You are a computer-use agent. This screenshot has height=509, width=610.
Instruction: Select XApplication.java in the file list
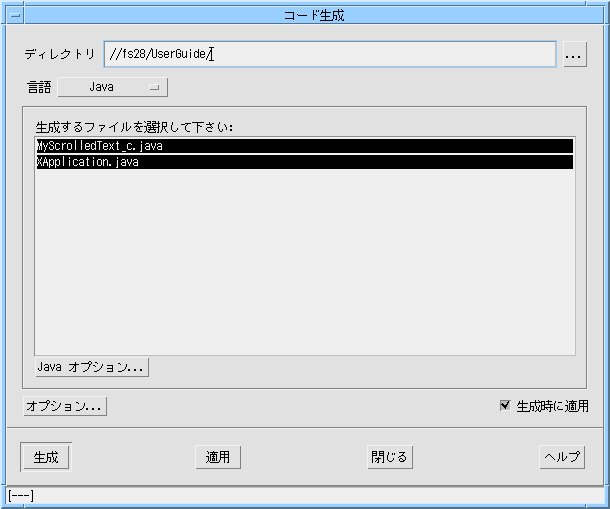305,162
